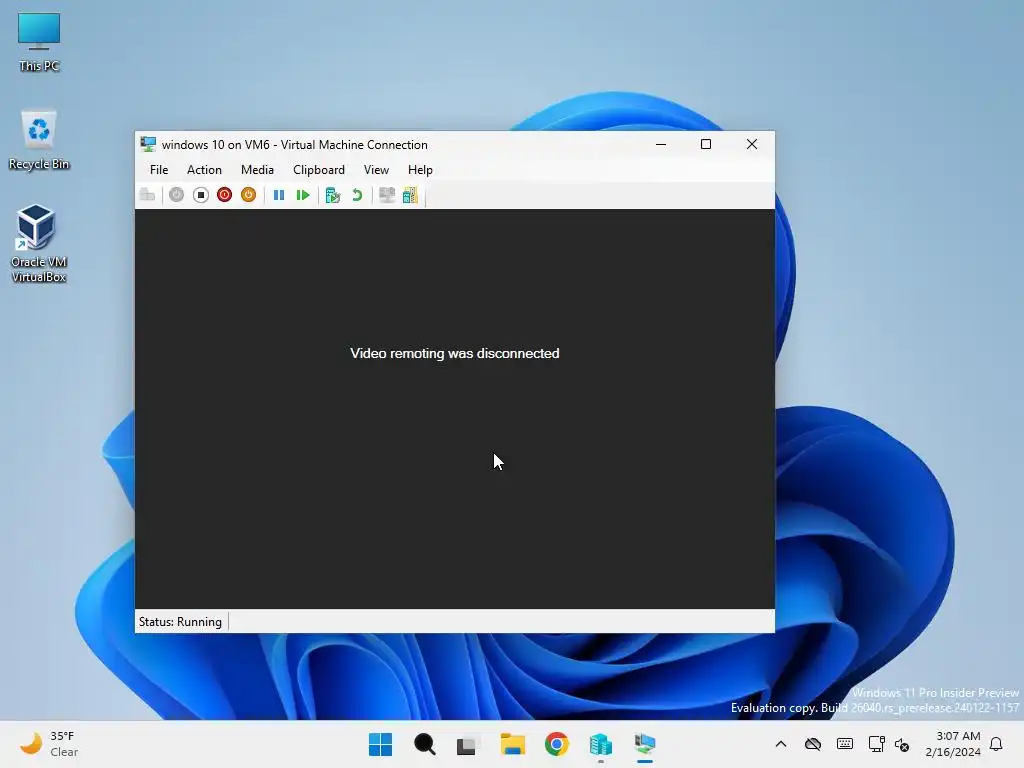Viewport: 1024px width, 768px height.
Task: Switch to Hyper-V Manager in the taskbar
Action: point(601,744)
